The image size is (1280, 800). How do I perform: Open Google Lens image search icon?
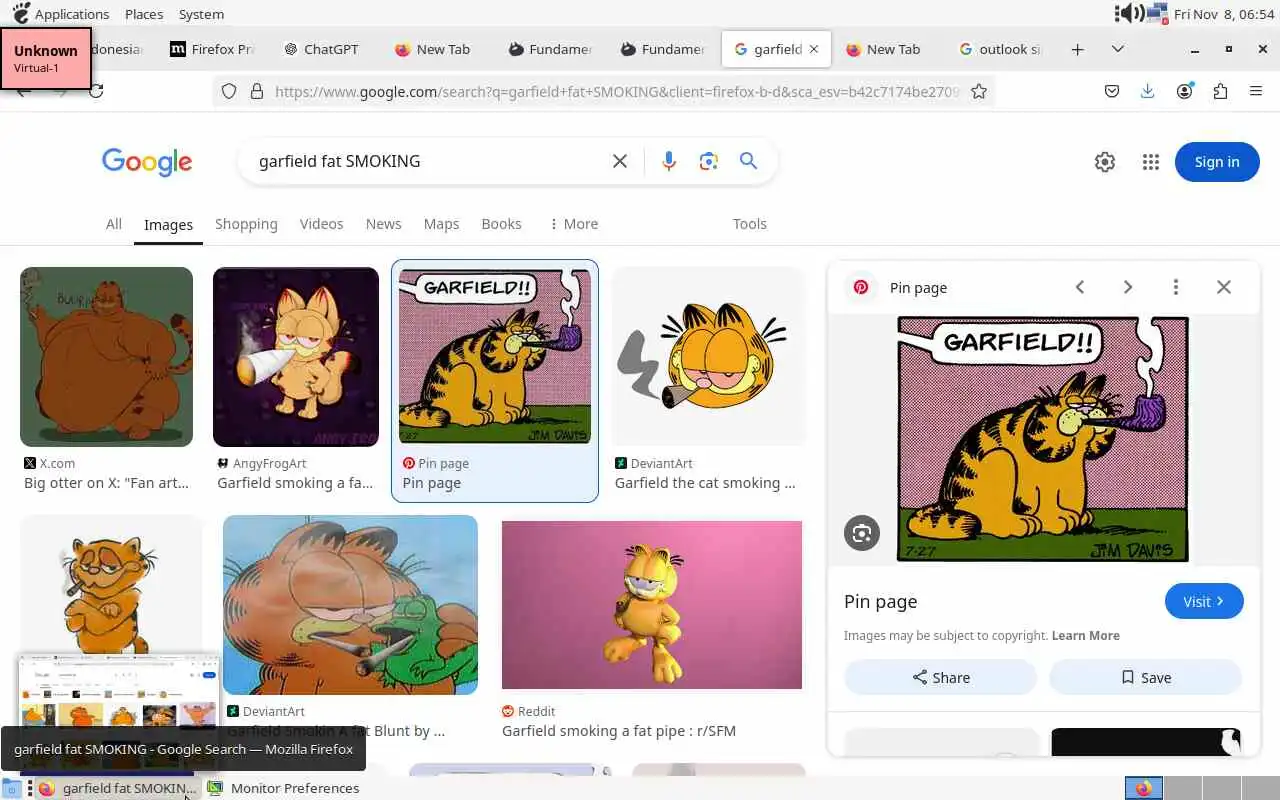point(709,161)
